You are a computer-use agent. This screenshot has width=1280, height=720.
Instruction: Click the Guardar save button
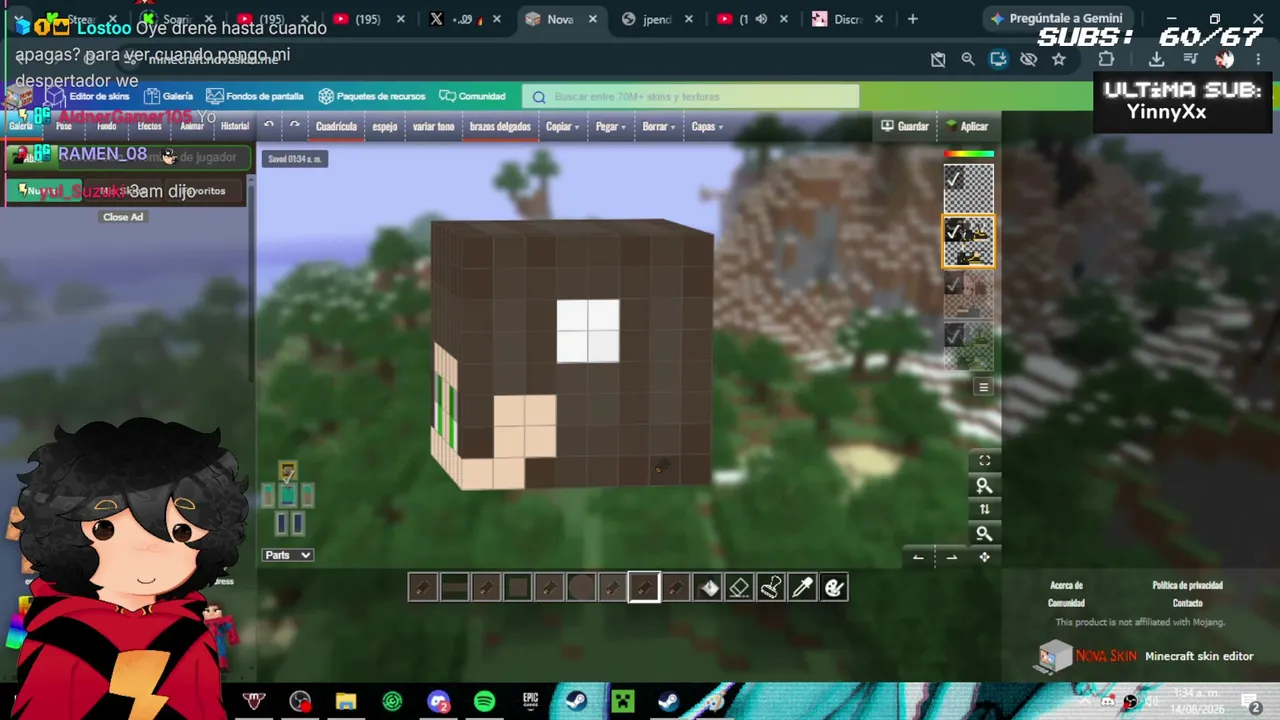[x=905, y=126]
